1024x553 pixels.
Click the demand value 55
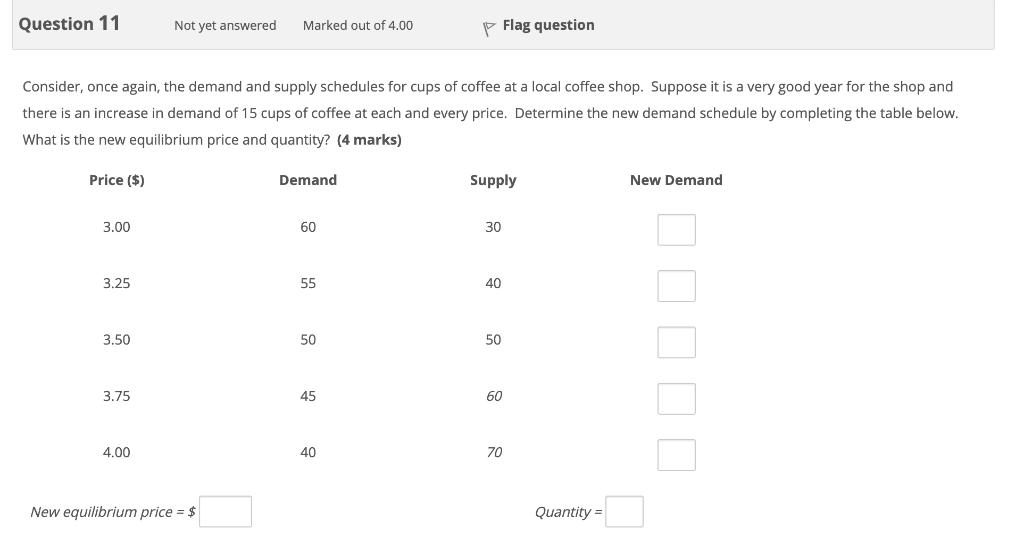[x=308, y=283]
